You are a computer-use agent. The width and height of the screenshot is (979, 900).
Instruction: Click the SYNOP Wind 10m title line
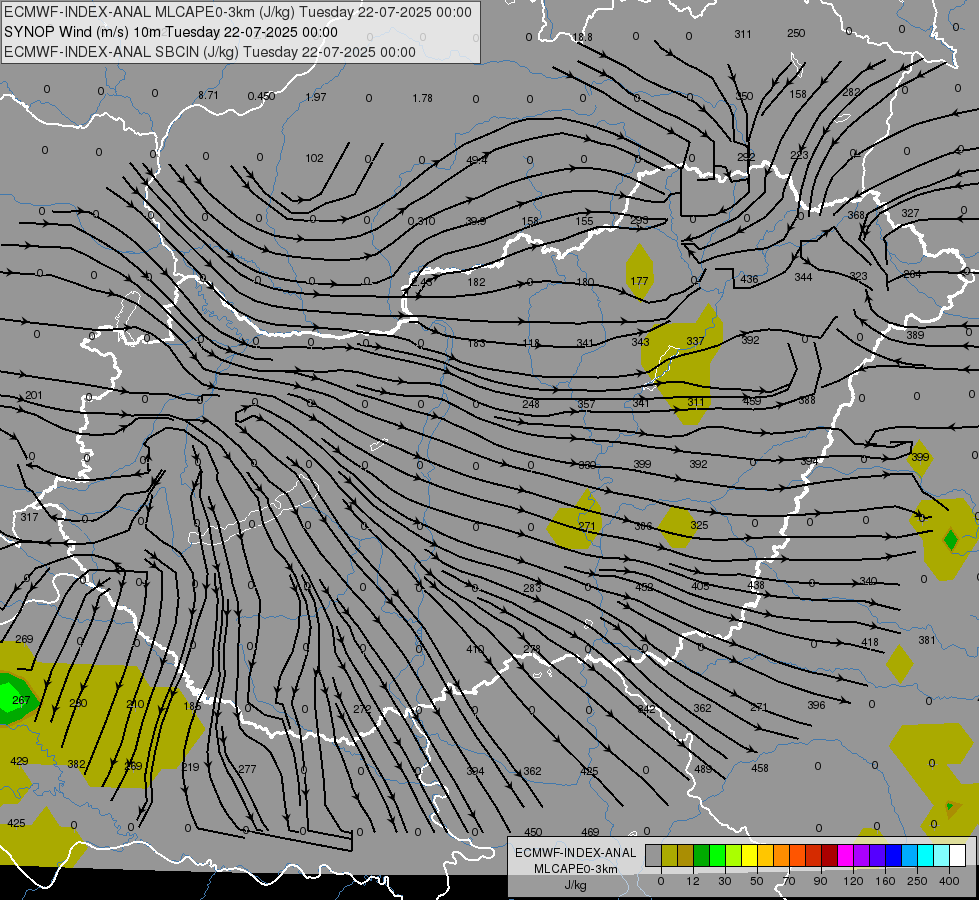170,32
